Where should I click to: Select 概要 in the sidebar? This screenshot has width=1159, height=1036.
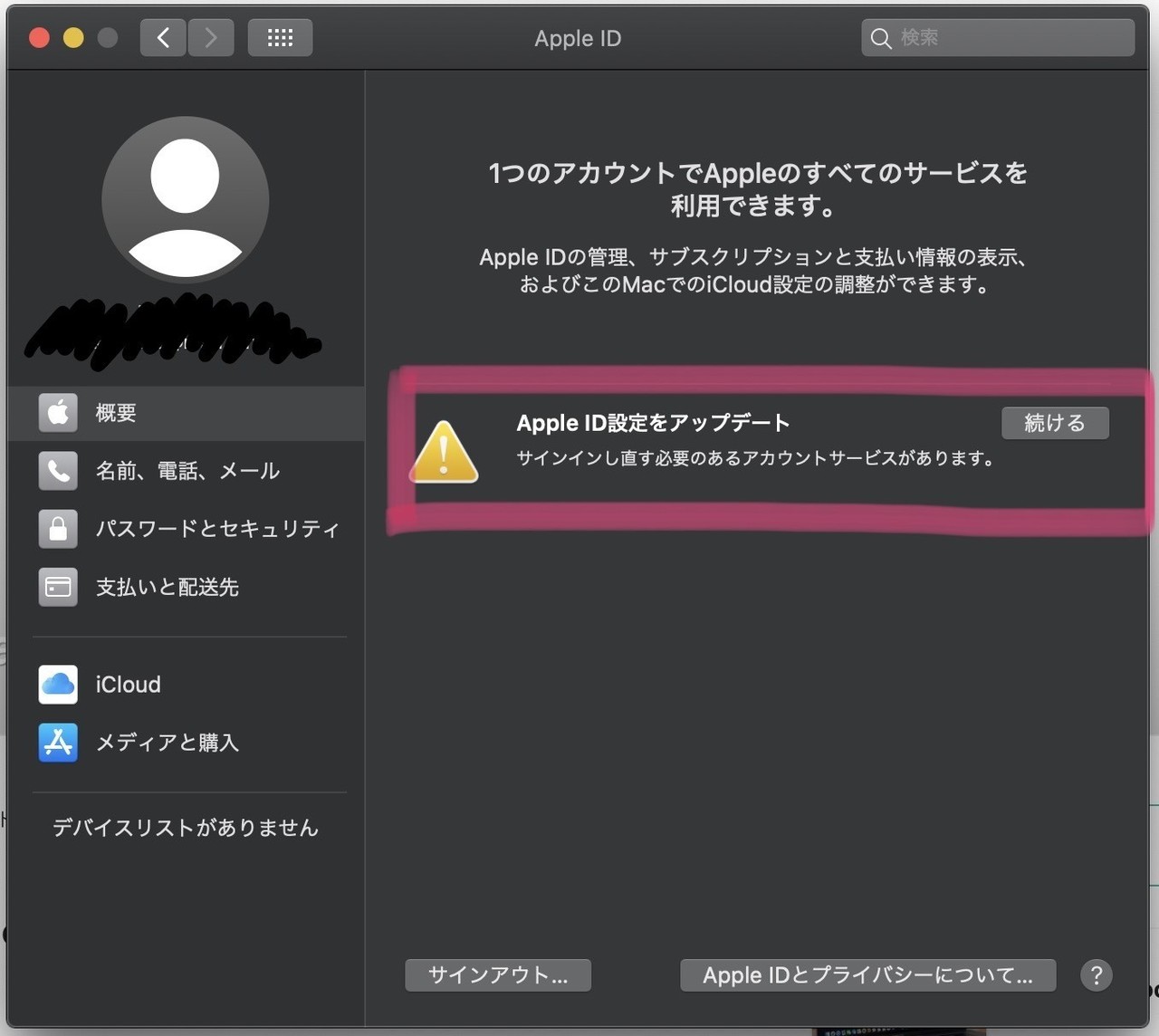(x=187, y=413)
